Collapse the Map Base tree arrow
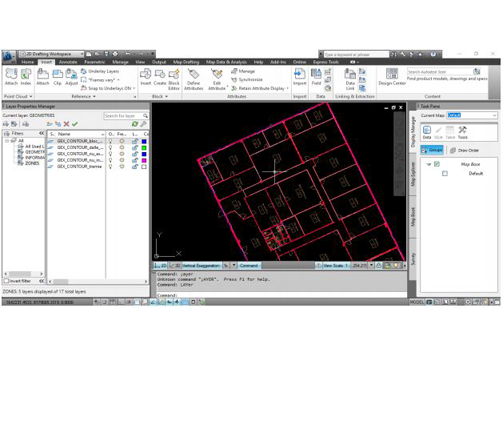Viewport: 503px width, 422px height. (429, 164)
